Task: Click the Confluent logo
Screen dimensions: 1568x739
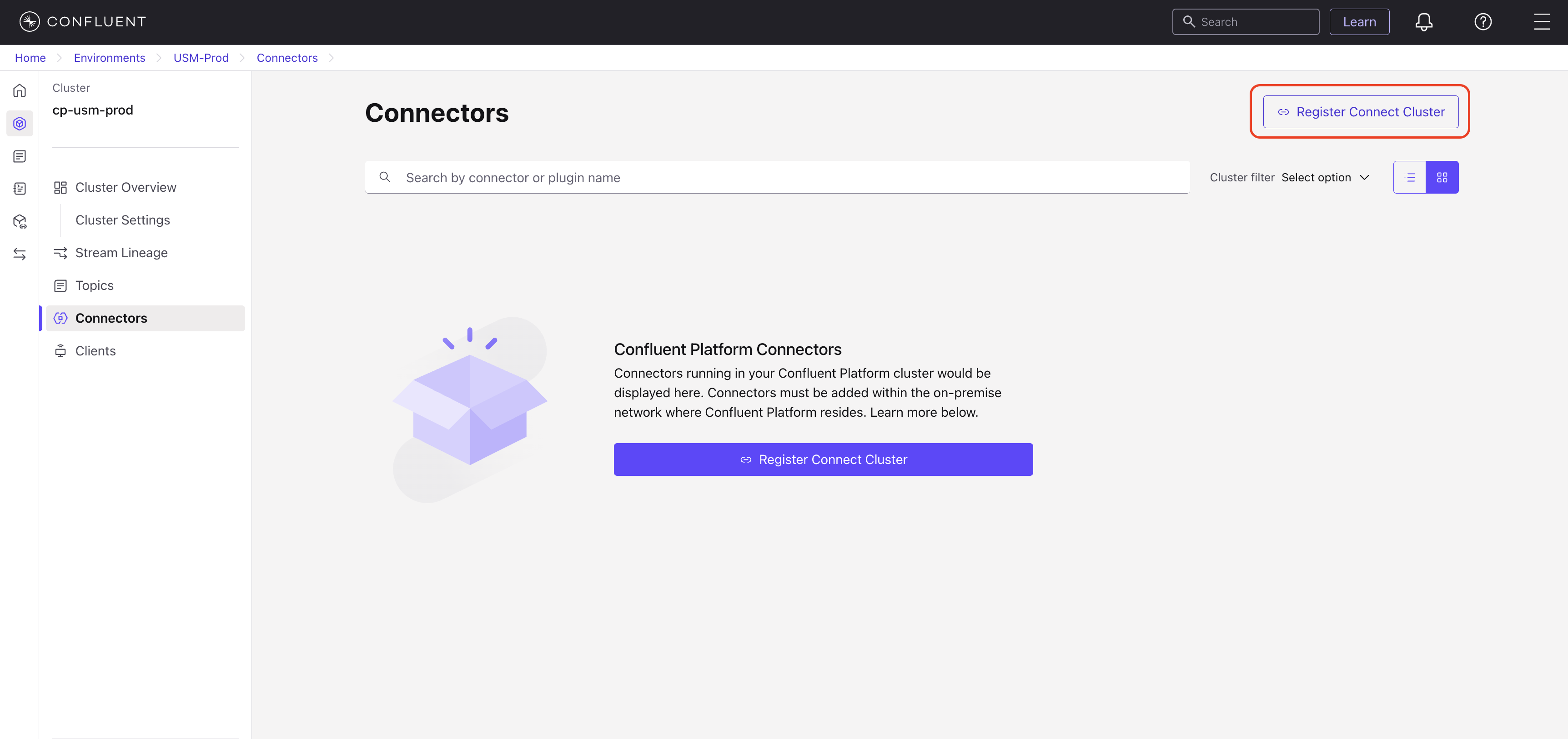Action: point(82,22)
